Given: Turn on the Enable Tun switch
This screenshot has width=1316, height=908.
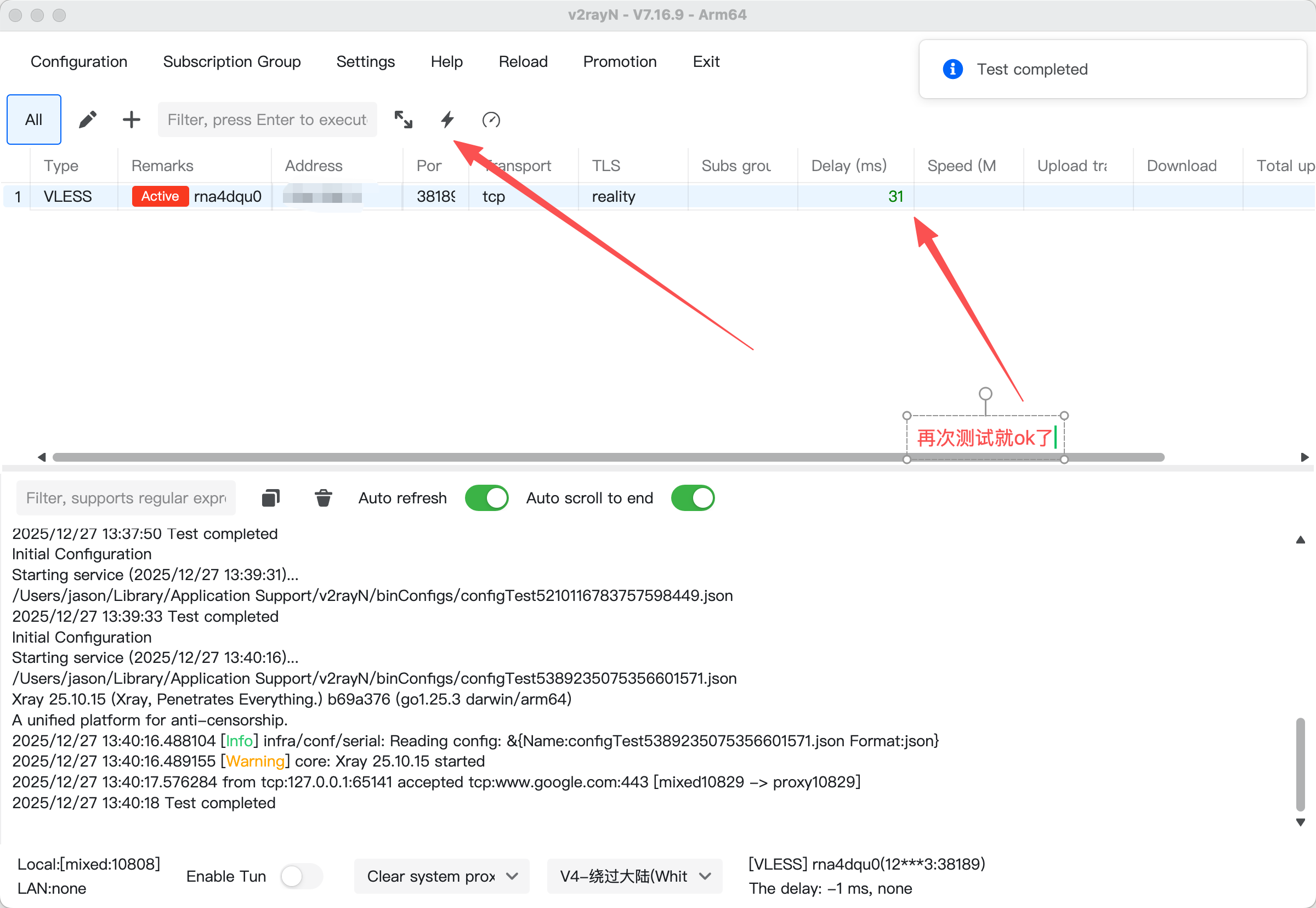Looking at the screenshot, I should [x=302, y=876].
